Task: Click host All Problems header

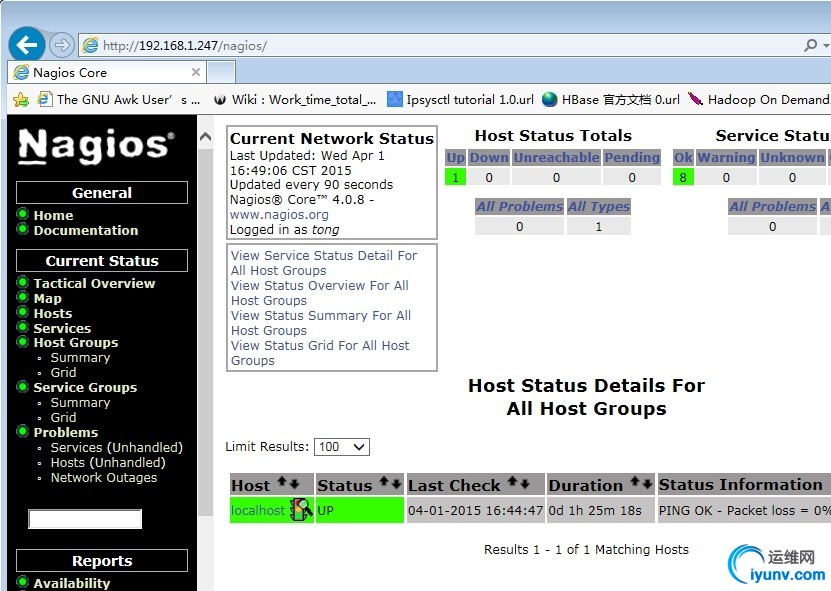Action: [519, 207]
